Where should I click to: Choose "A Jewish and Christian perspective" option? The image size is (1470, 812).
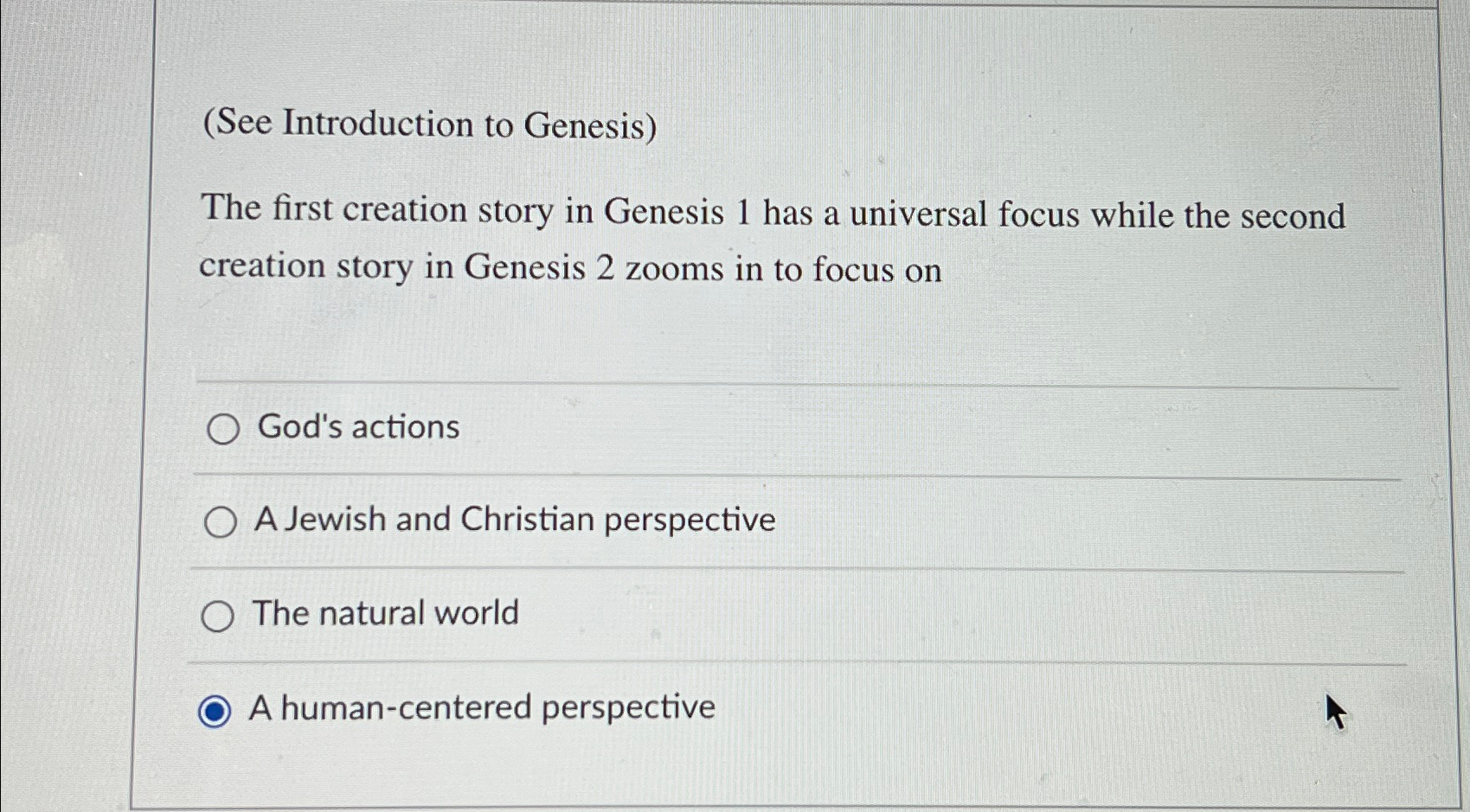pos(222,521)
